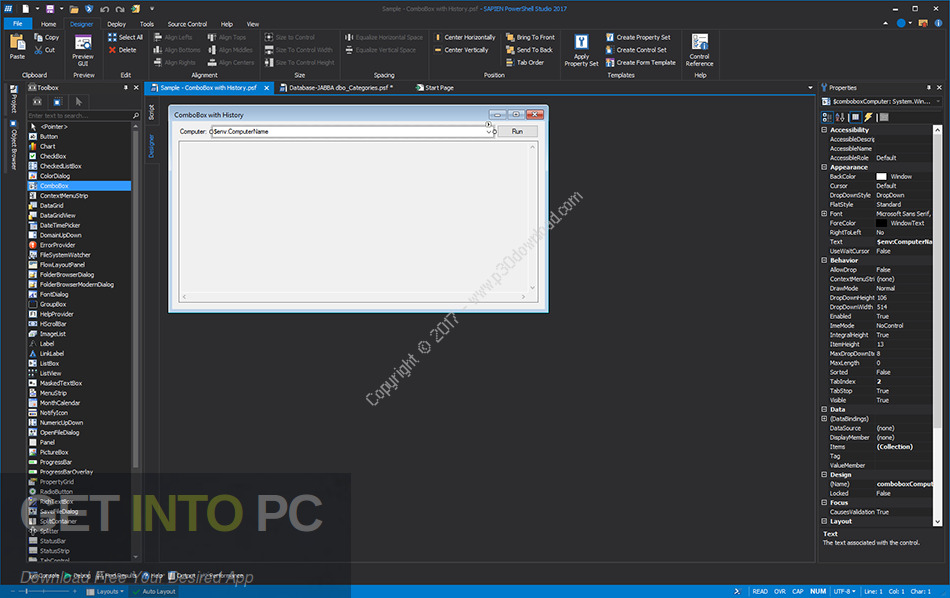Click the Create Control Set icon
950x598 pixels.
point(610,50)
